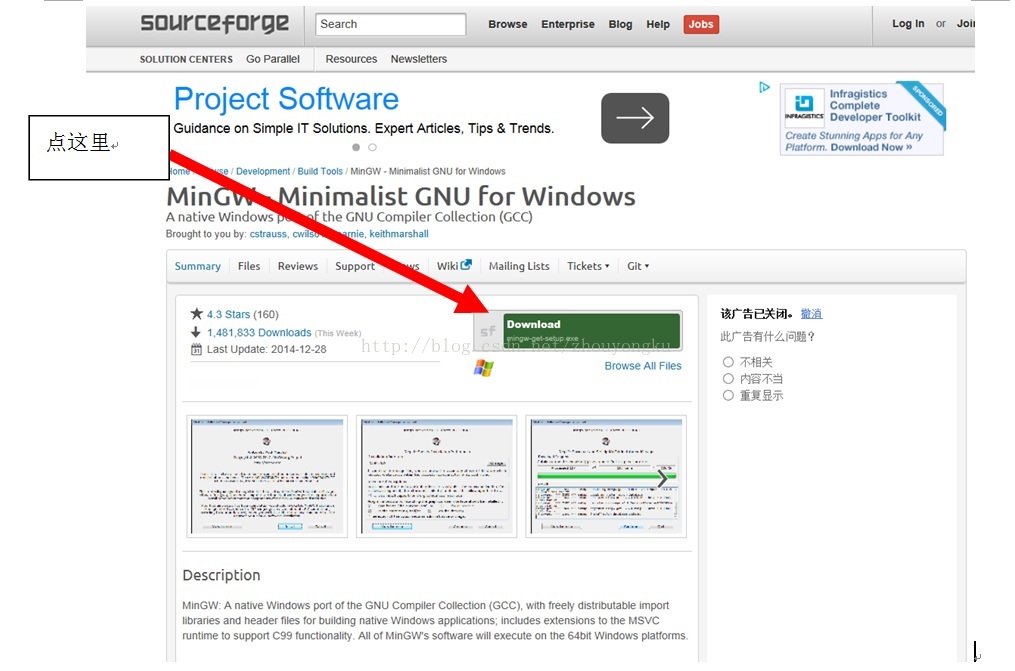Viewport: 1015px width, 671px height.
Task: Select the 重复显示 radio option
Action: coord(728,395)
